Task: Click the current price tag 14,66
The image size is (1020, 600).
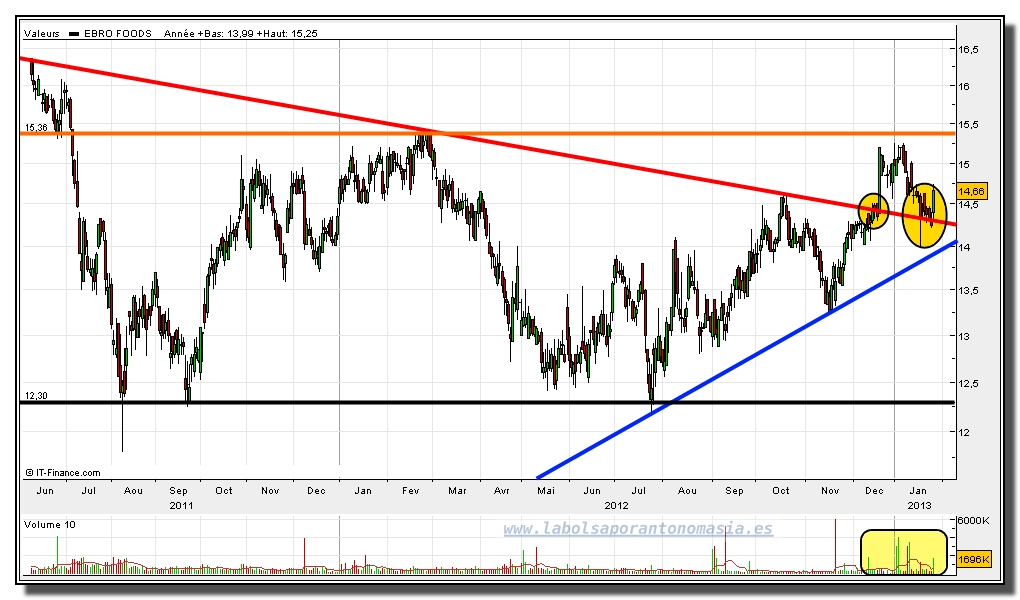Action: 972,191
